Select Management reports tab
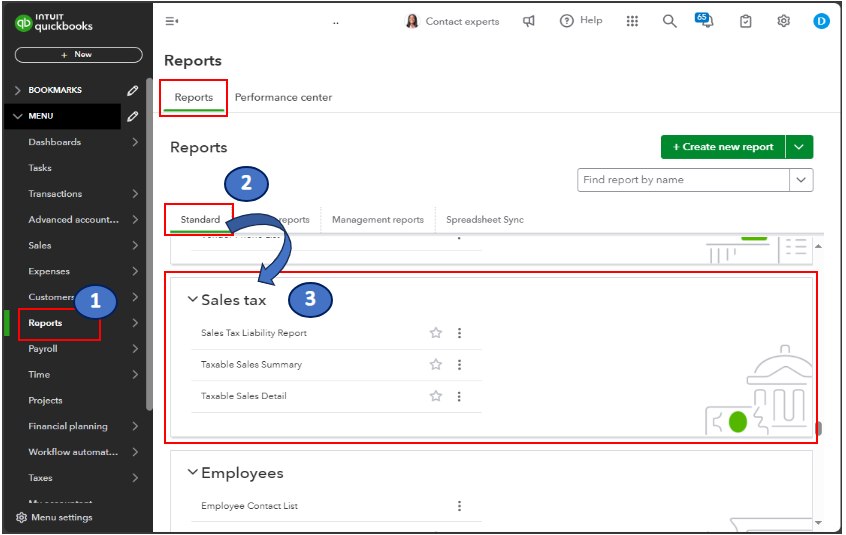This screenshot has height=535, width=846. [378, 220]
